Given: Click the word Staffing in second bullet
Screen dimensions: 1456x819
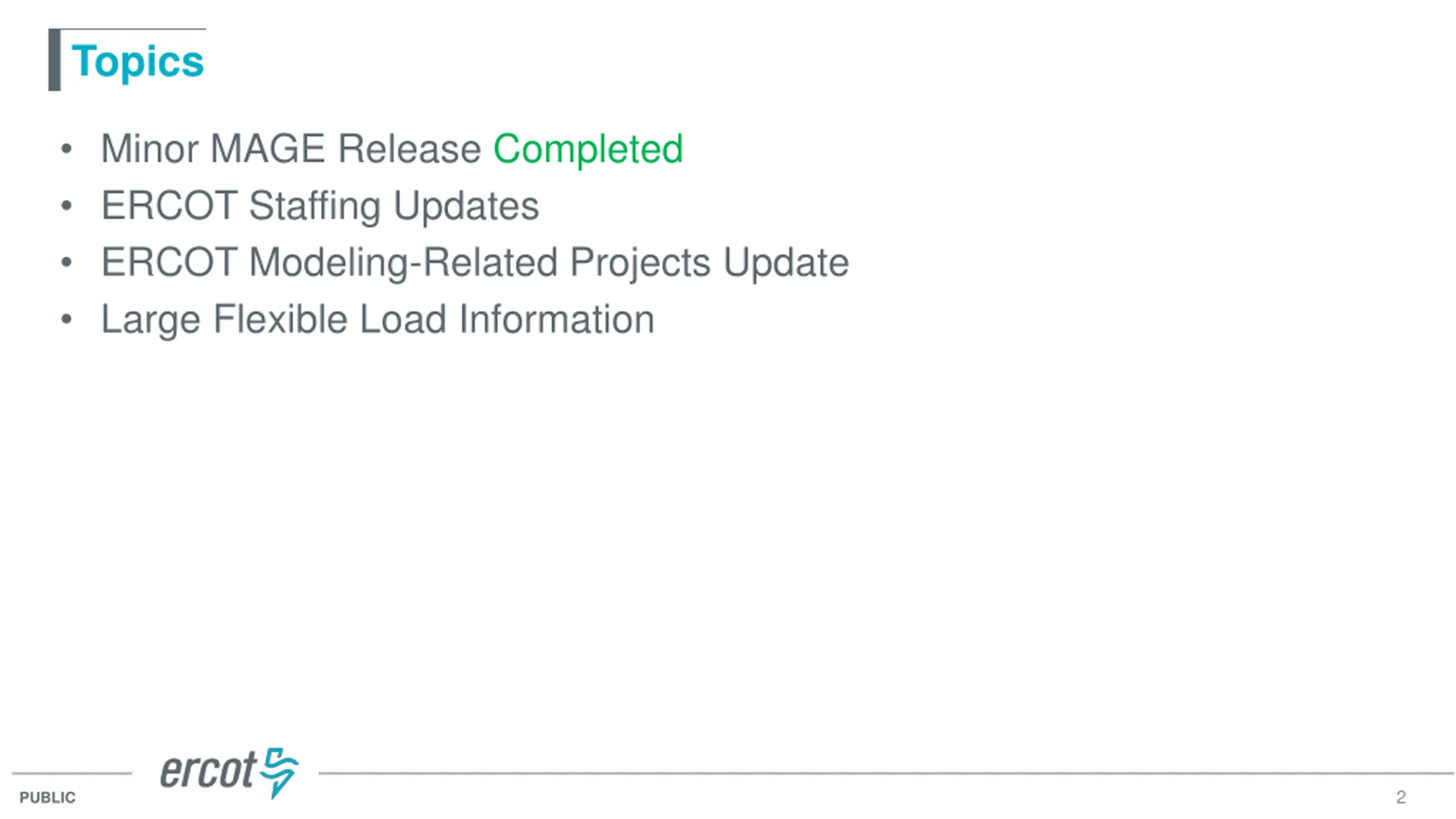Looking at the screenshot, I should [x=315, y=205].
